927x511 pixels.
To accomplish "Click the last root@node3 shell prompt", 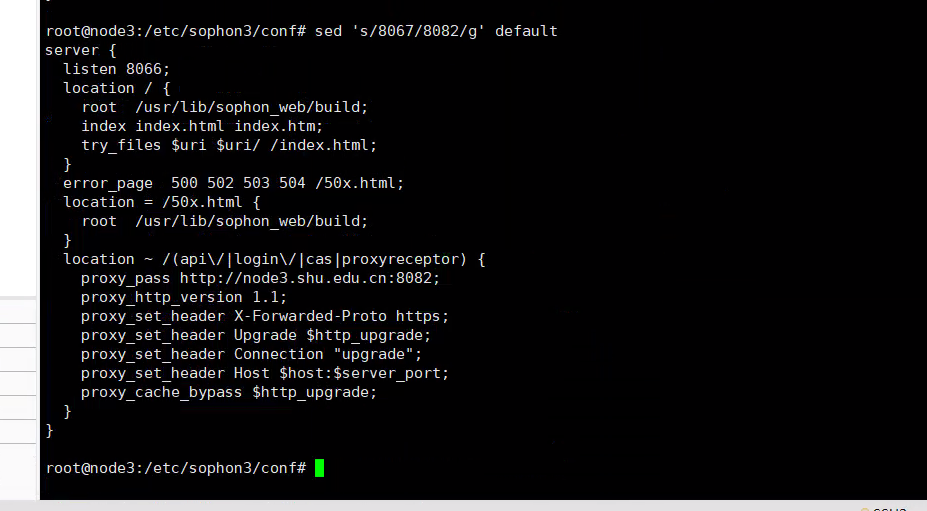I will click(175, 468).
